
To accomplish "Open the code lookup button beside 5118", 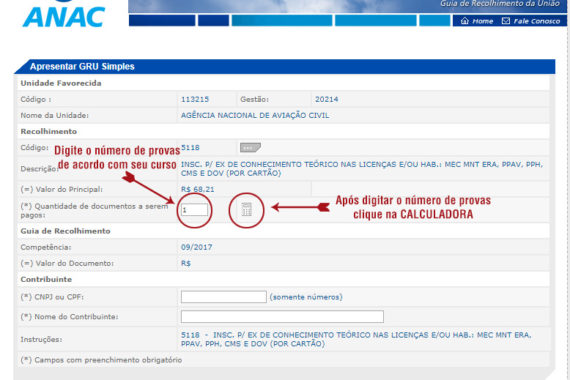I will point(250,148).
